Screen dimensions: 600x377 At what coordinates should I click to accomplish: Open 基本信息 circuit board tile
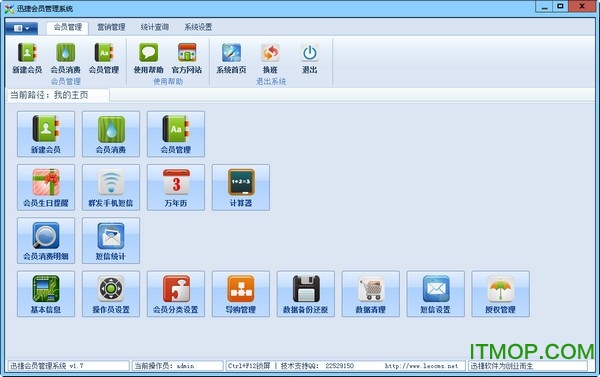click(46, 294)
